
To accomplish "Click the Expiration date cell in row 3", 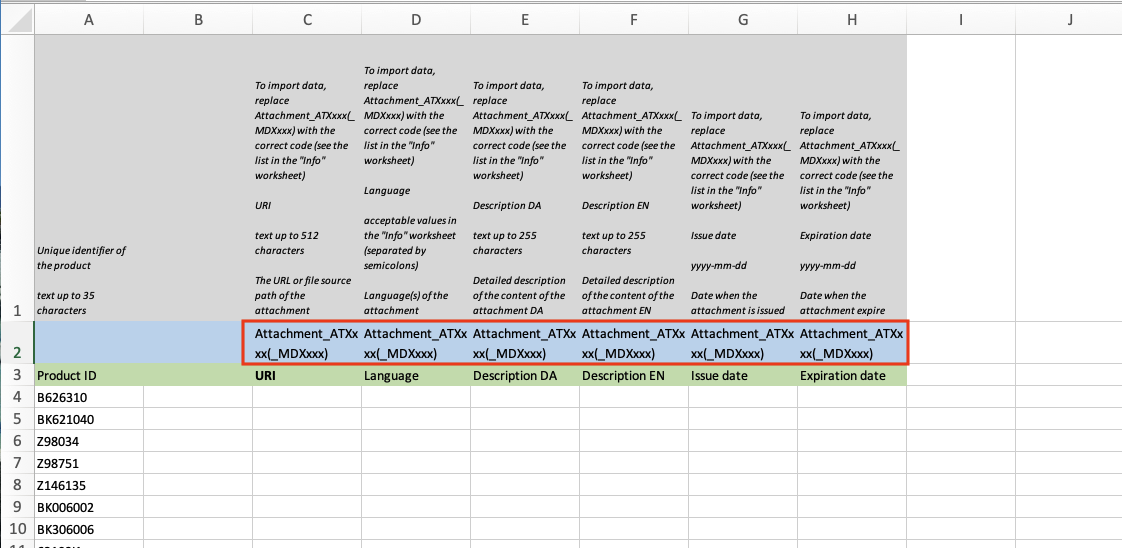I will click(852, 376).
